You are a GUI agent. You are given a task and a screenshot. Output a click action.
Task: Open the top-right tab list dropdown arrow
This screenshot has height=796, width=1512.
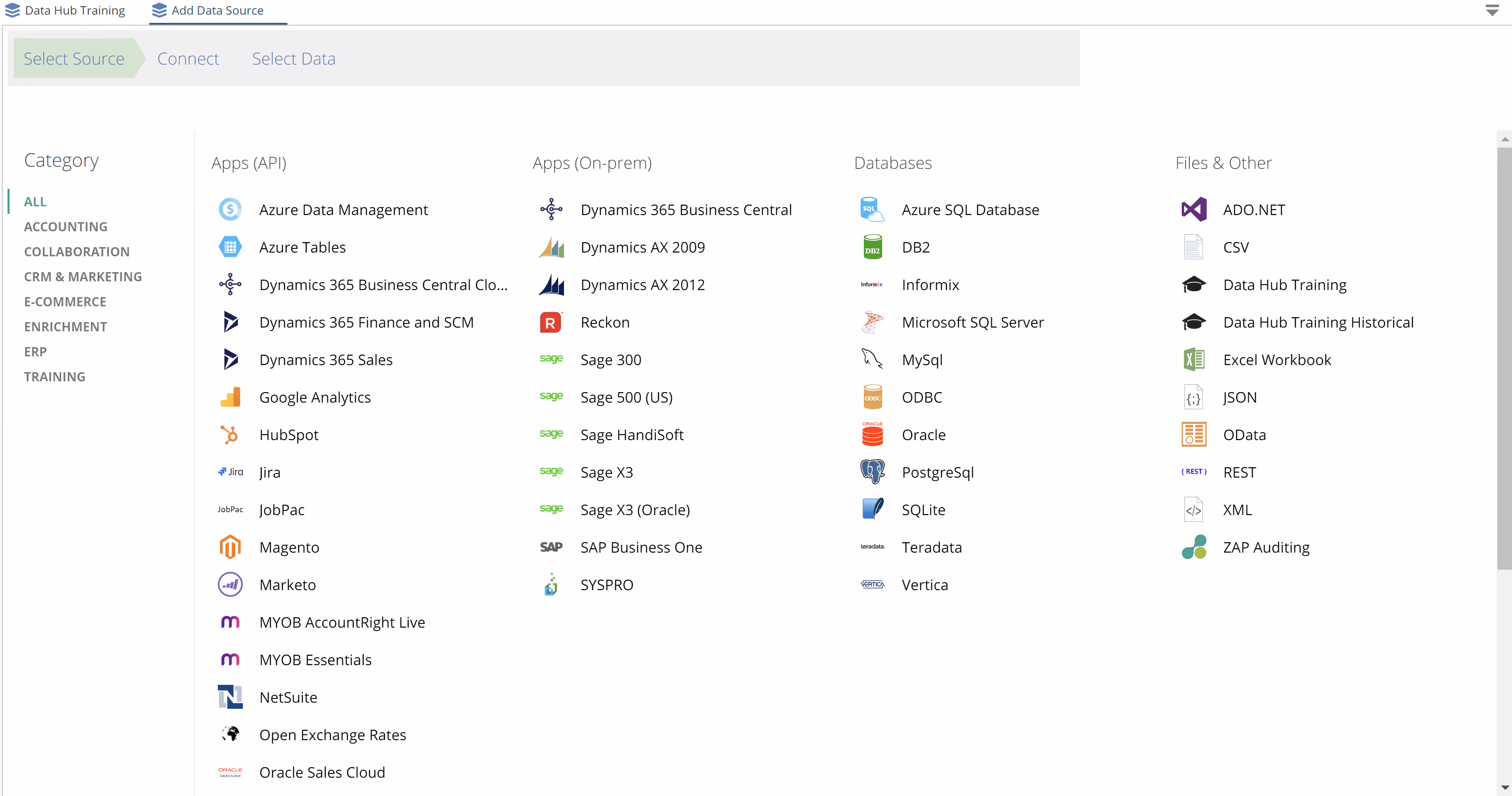click(1492, 10)
